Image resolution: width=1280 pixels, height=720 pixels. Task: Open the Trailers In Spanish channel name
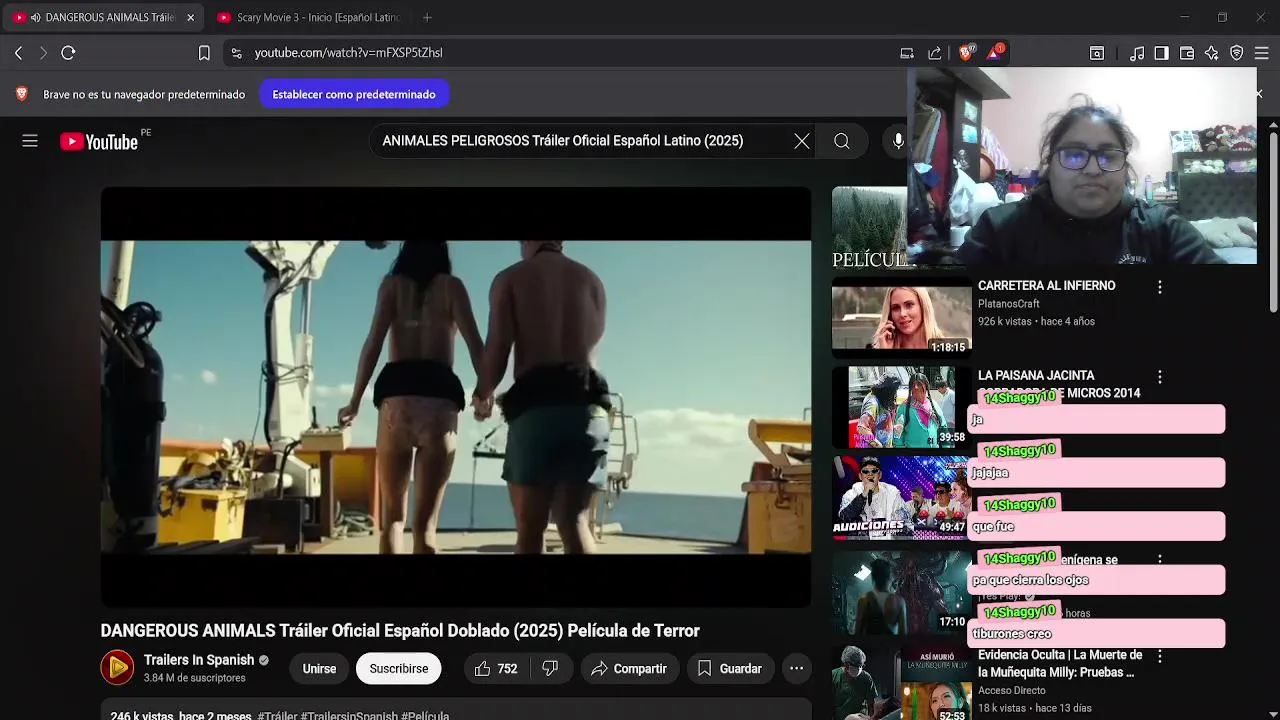coord(199,660)
